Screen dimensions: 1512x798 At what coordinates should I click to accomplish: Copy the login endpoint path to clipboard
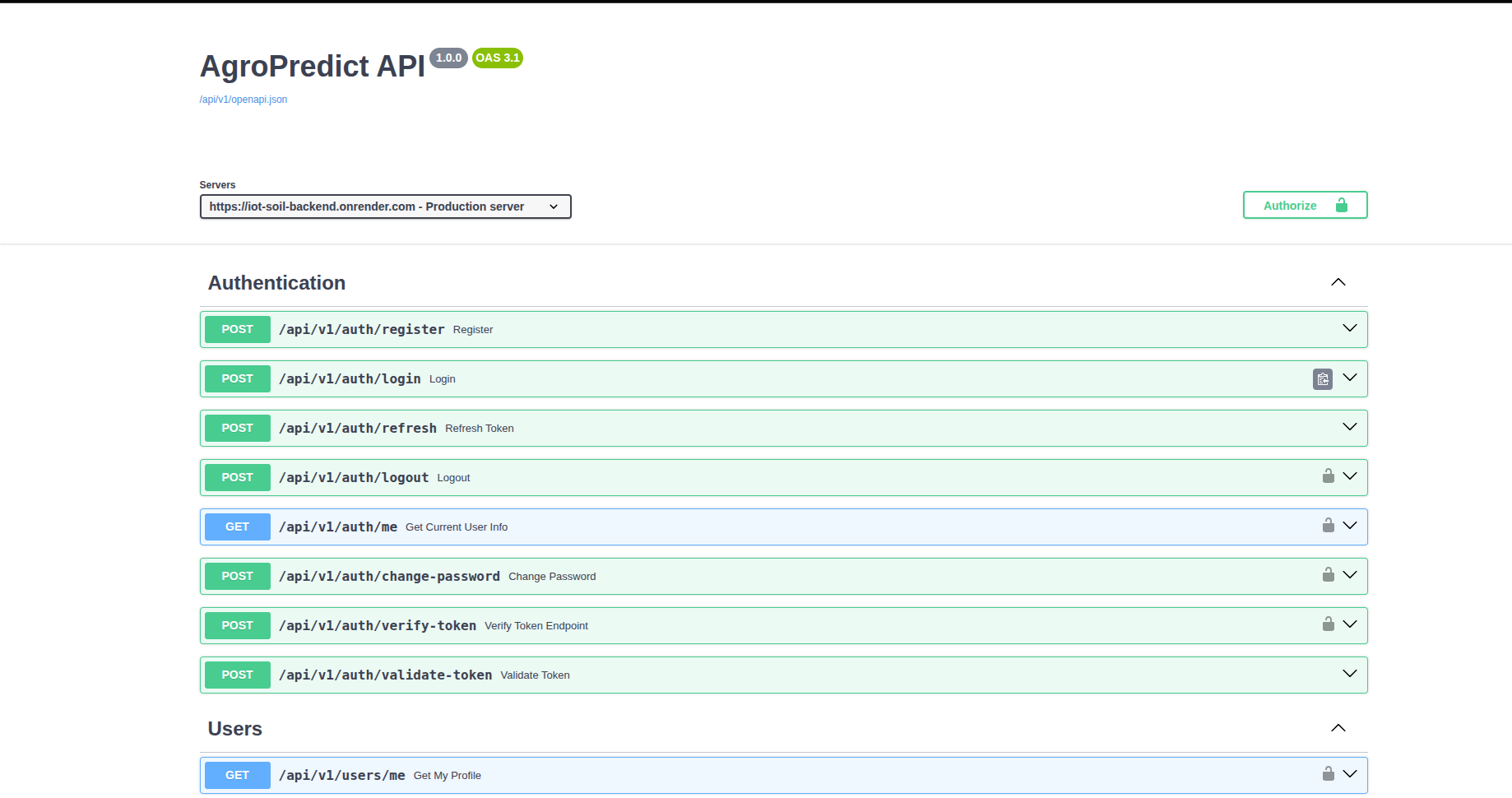[x=1322, y=379]
